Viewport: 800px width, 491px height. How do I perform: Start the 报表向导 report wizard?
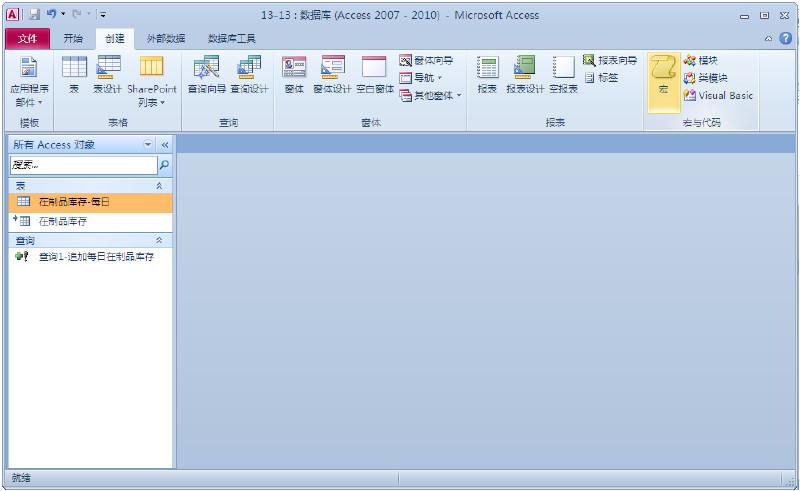610,61
